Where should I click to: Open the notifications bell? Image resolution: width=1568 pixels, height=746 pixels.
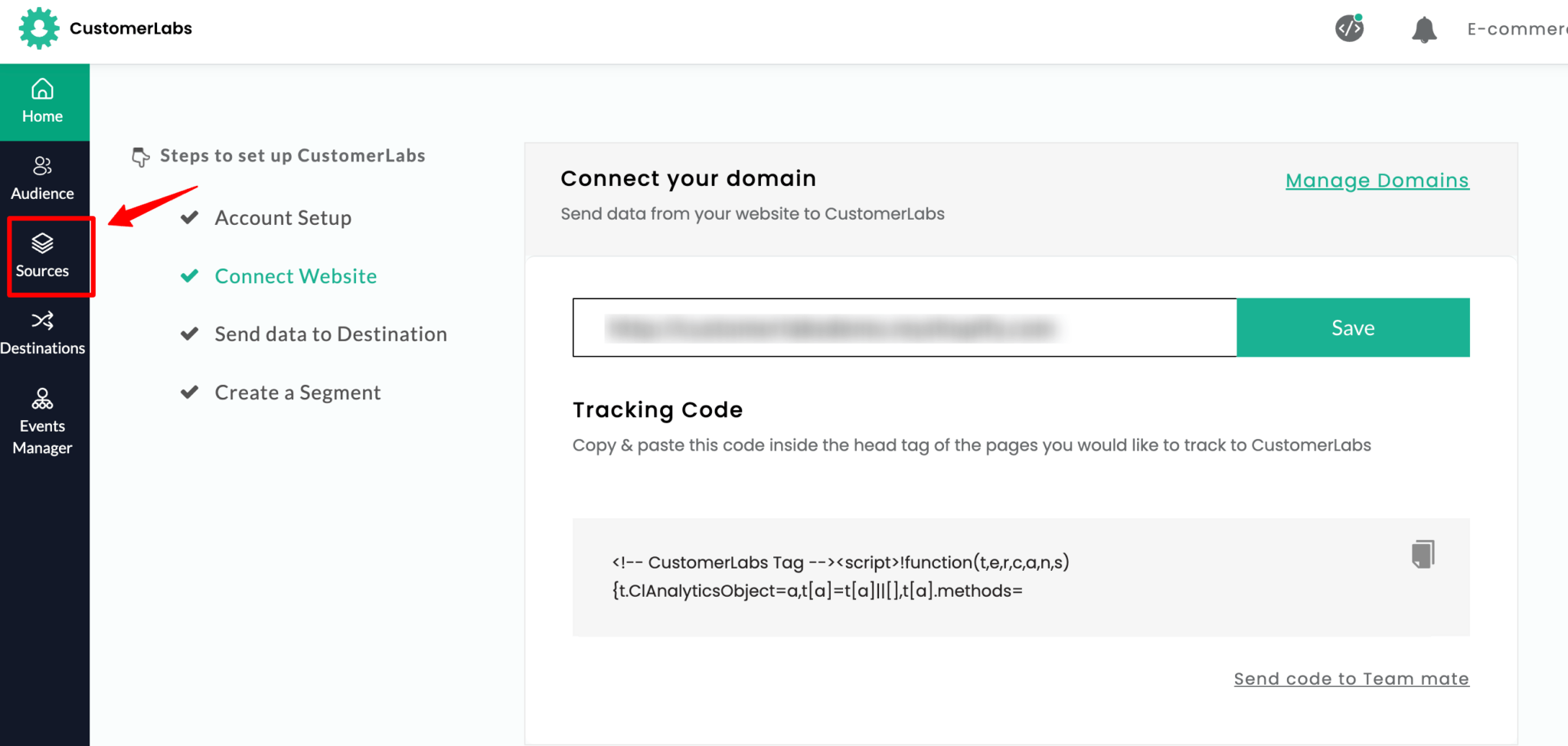(1424, 29)
